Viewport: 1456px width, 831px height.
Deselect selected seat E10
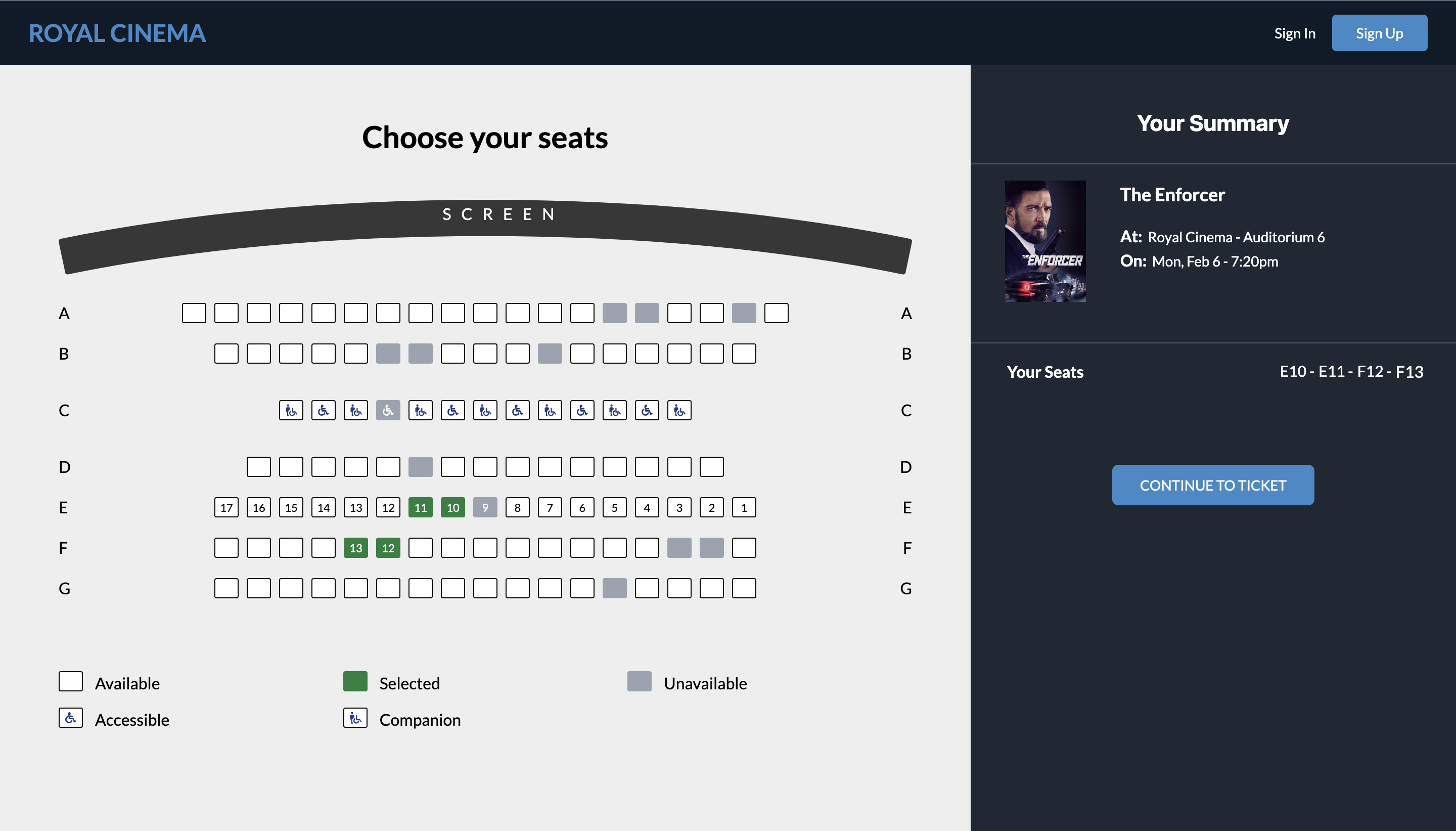pyautogui.click(x=453, y=507)
